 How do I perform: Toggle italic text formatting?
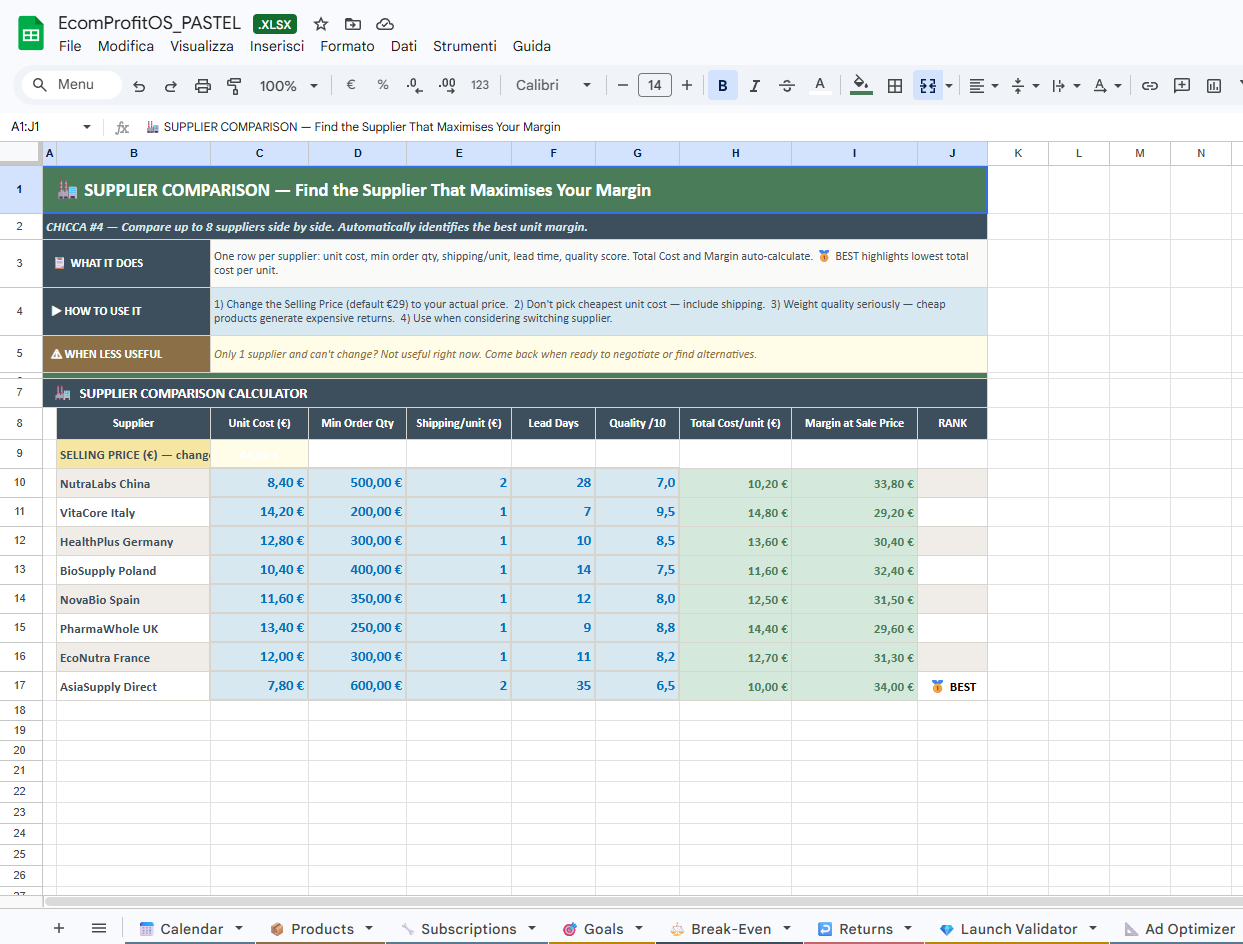coord(754,86)
